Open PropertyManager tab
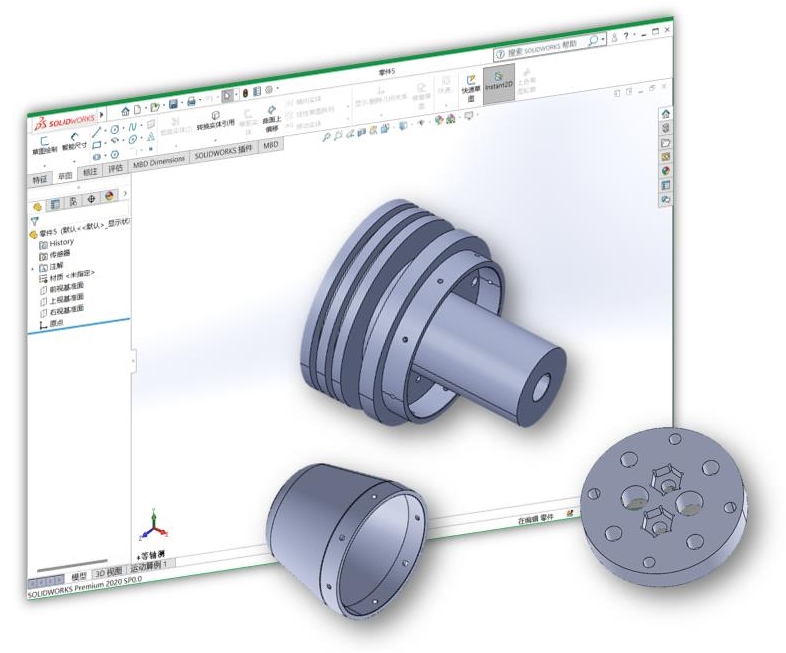 55,204
